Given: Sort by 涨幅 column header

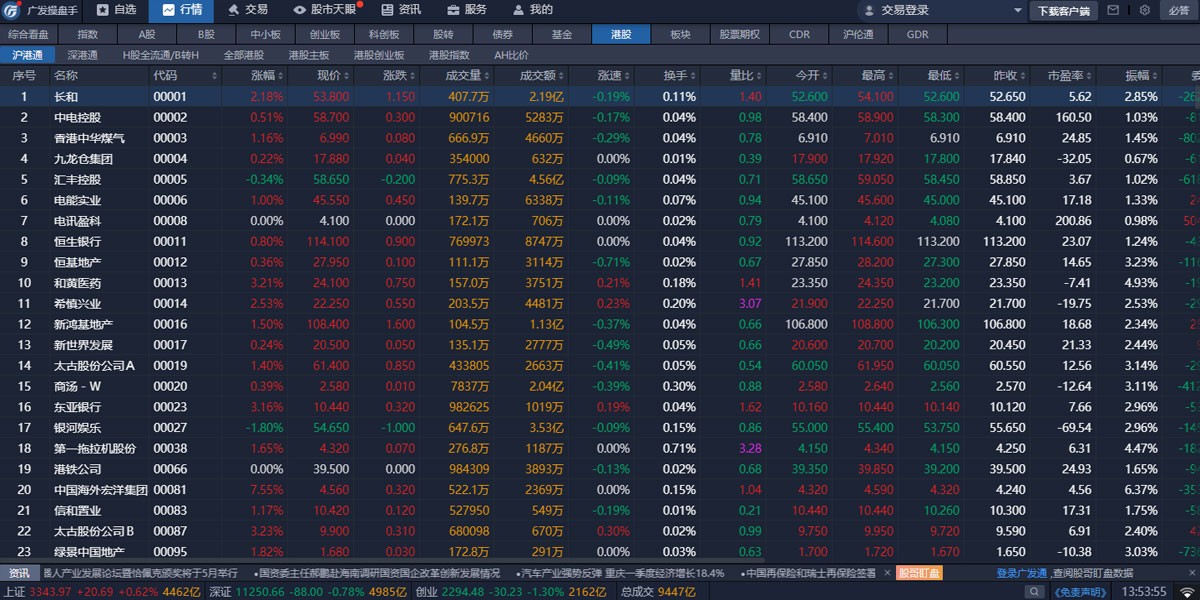Looking at the screenshot, I should tap(263, 76).
